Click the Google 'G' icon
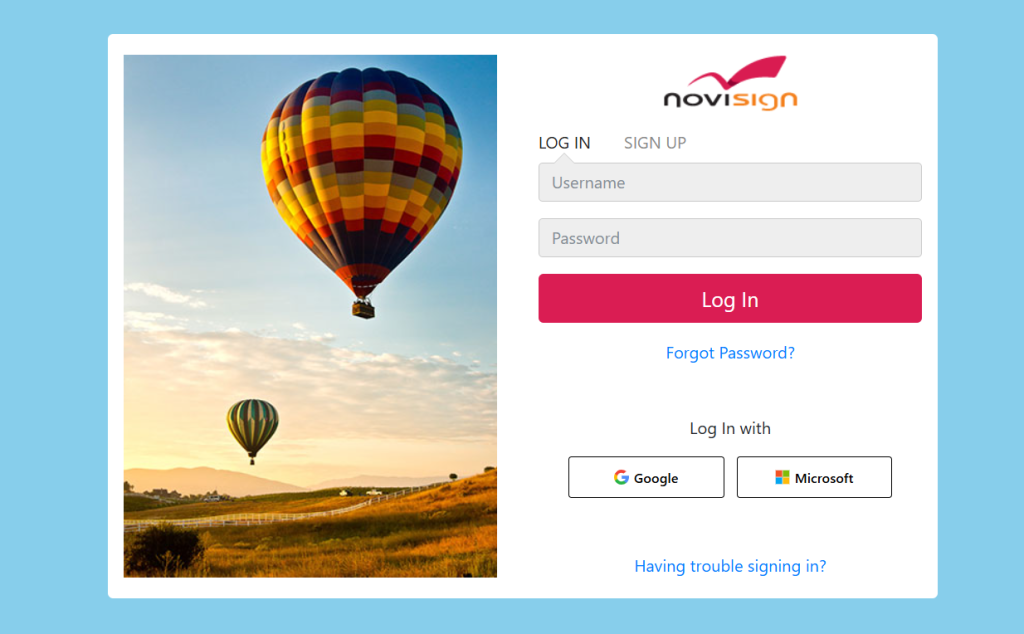The width and height of the screenshot is (1024, 634). pyautogui.click(x=621, y=477)
